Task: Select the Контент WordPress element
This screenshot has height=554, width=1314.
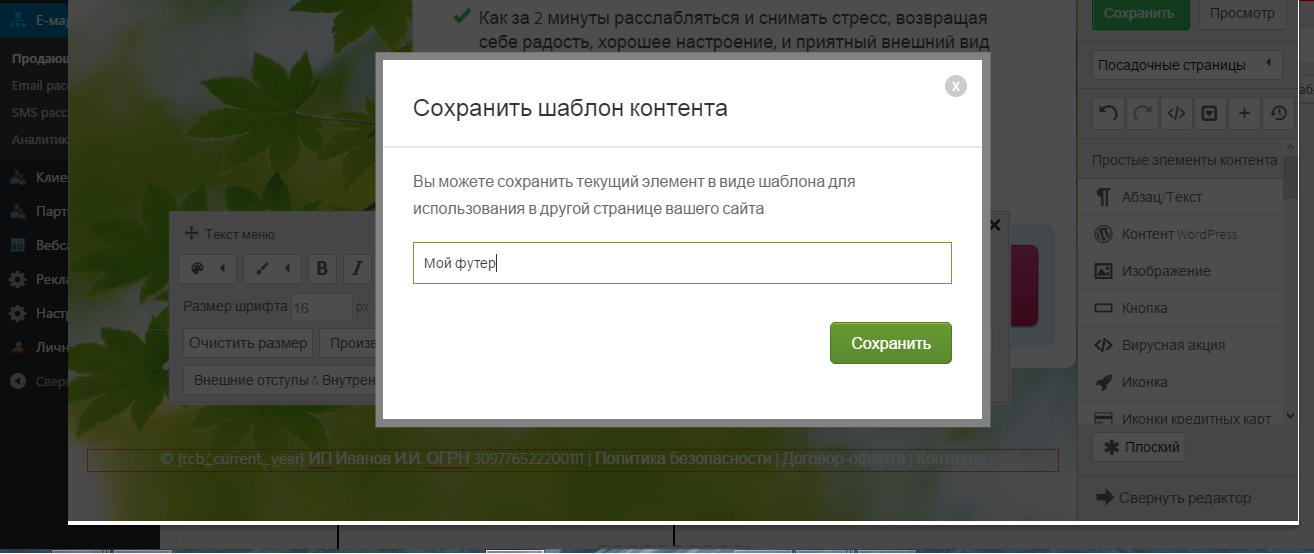Action: (1180, 234)
